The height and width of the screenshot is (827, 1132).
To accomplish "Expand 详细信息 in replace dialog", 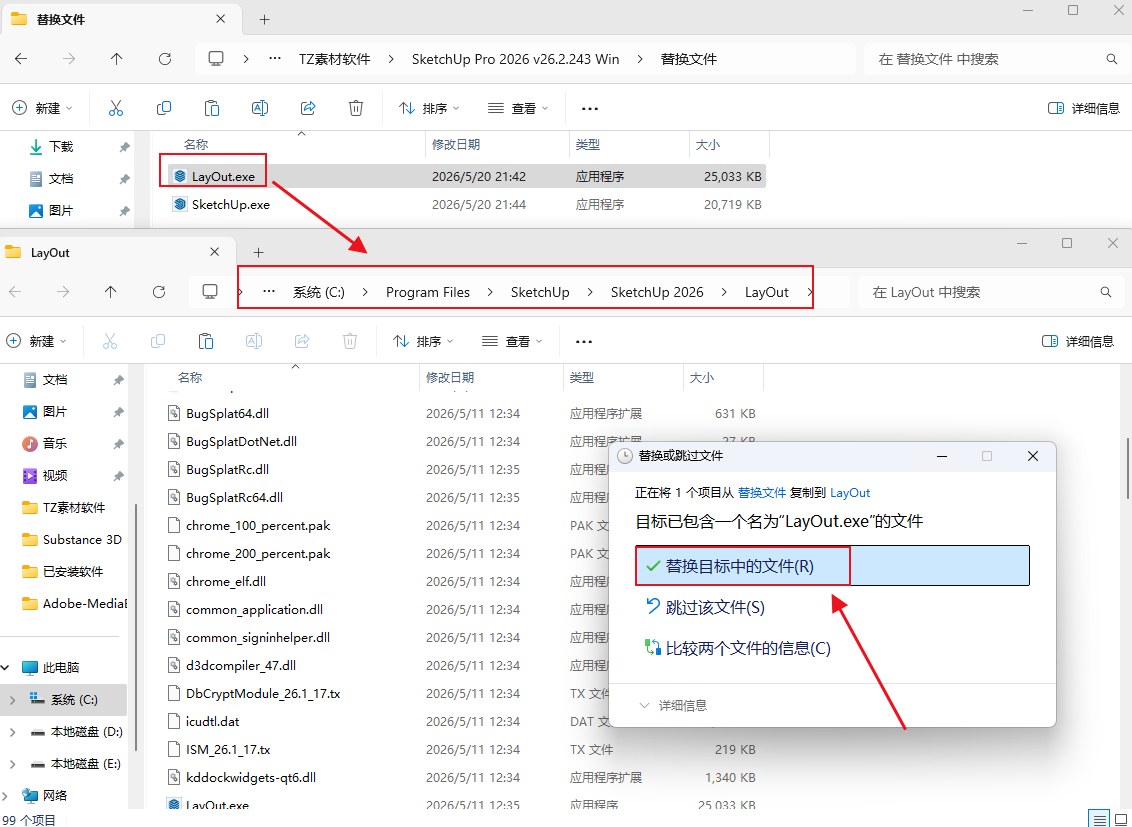I will pyautogui.click(x=674, y=705).
